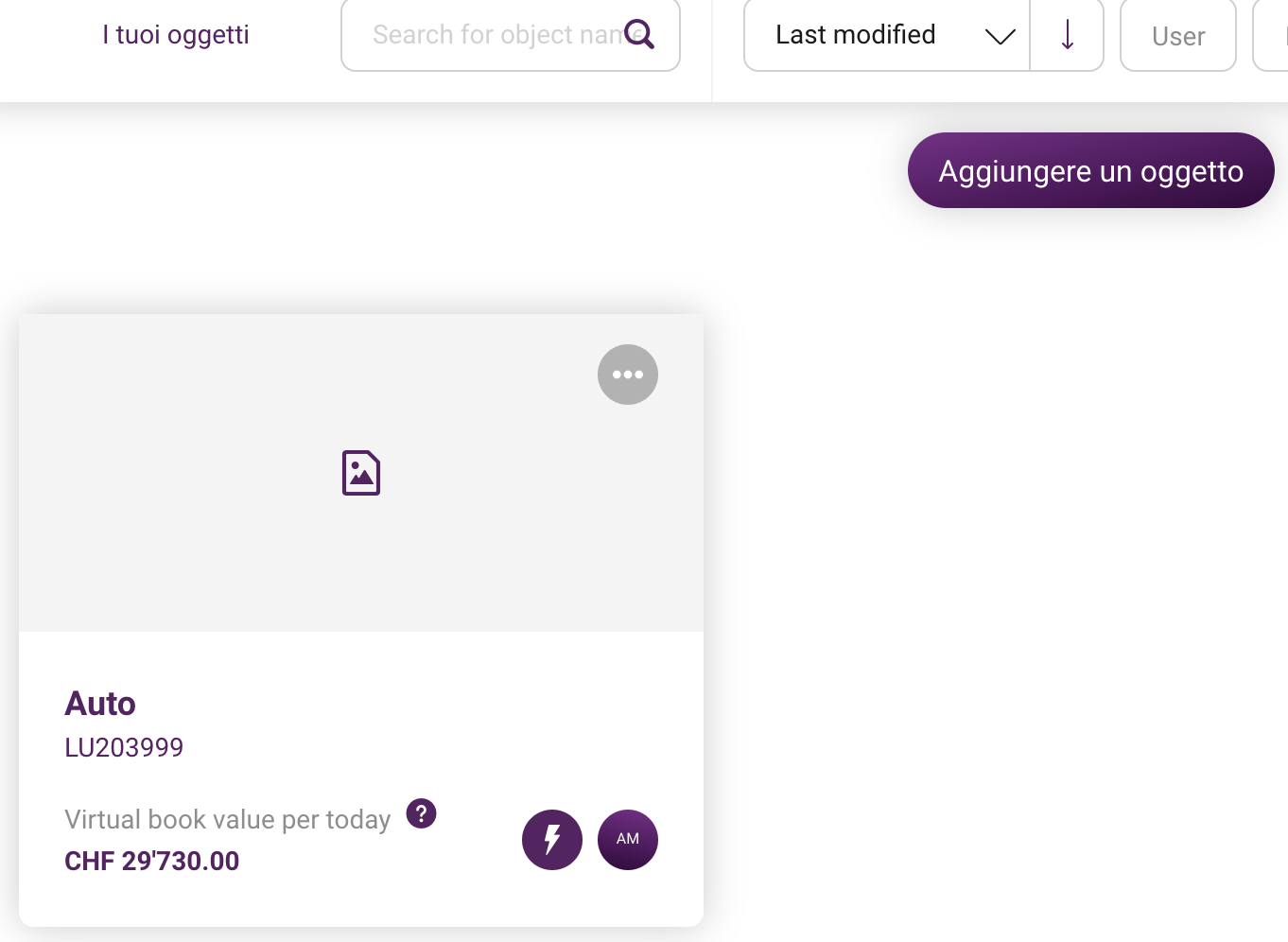
Task: Open the Last modified sort dropdown
Action: [x=887, y=35]
